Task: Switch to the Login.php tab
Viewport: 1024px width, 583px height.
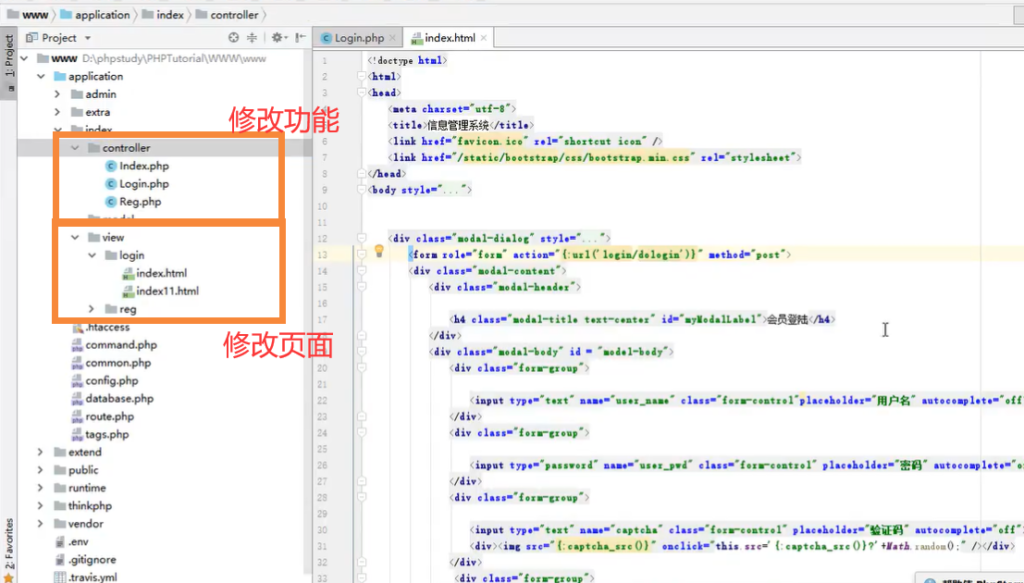Action: (359, 38)
